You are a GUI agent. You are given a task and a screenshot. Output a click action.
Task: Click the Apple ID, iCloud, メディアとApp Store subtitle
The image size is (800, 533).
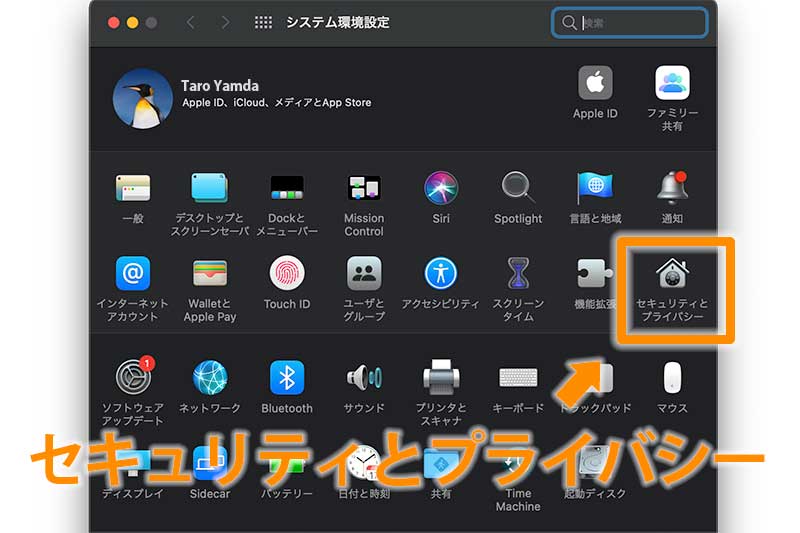tap(277, 103)
